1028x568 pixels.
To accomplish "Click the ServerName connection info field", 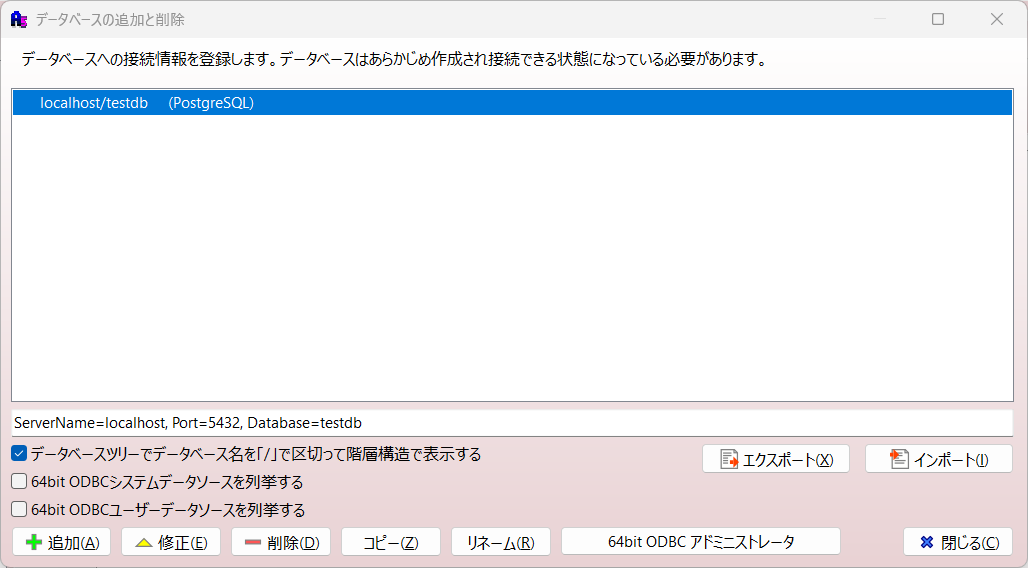I will pyautogui.click(x=512, y=423).
